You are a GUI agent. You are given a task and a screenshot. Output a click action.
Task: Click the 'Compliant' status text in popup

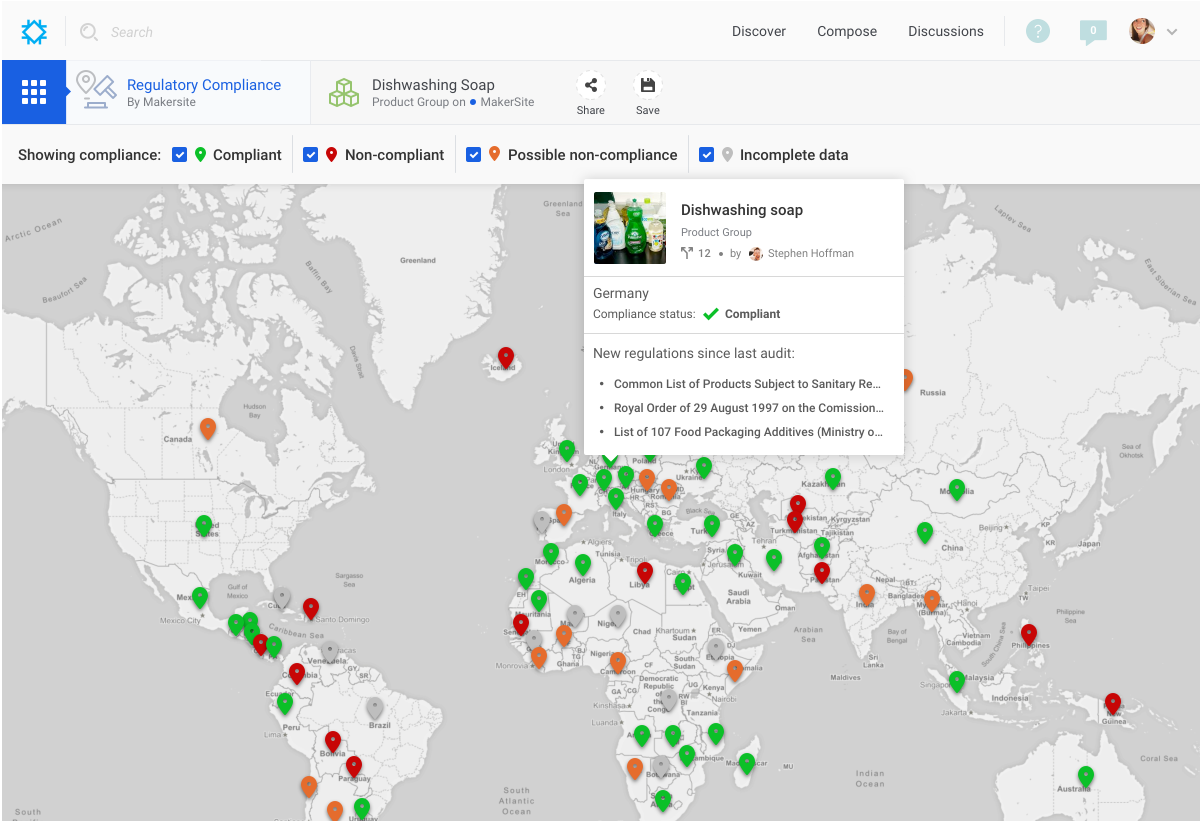click(x=753, y=314)
